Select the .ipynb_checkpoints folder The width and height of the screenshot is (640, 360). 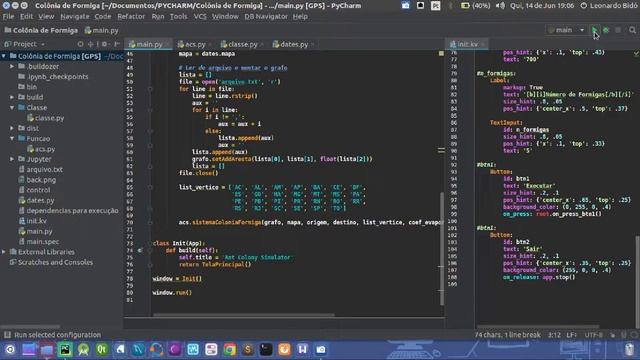(53, 77)
